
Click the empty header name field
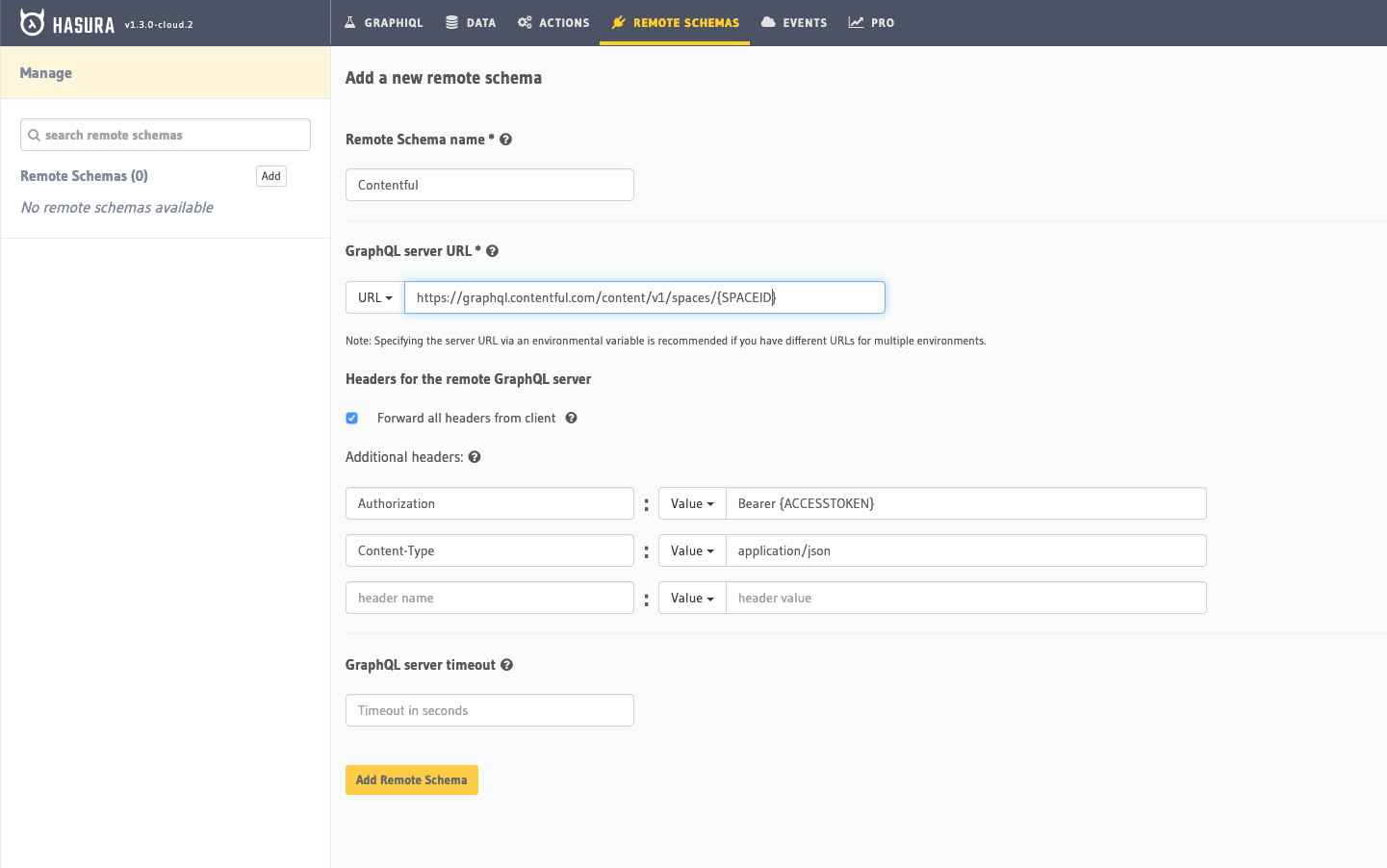click(x=490, y=598)
